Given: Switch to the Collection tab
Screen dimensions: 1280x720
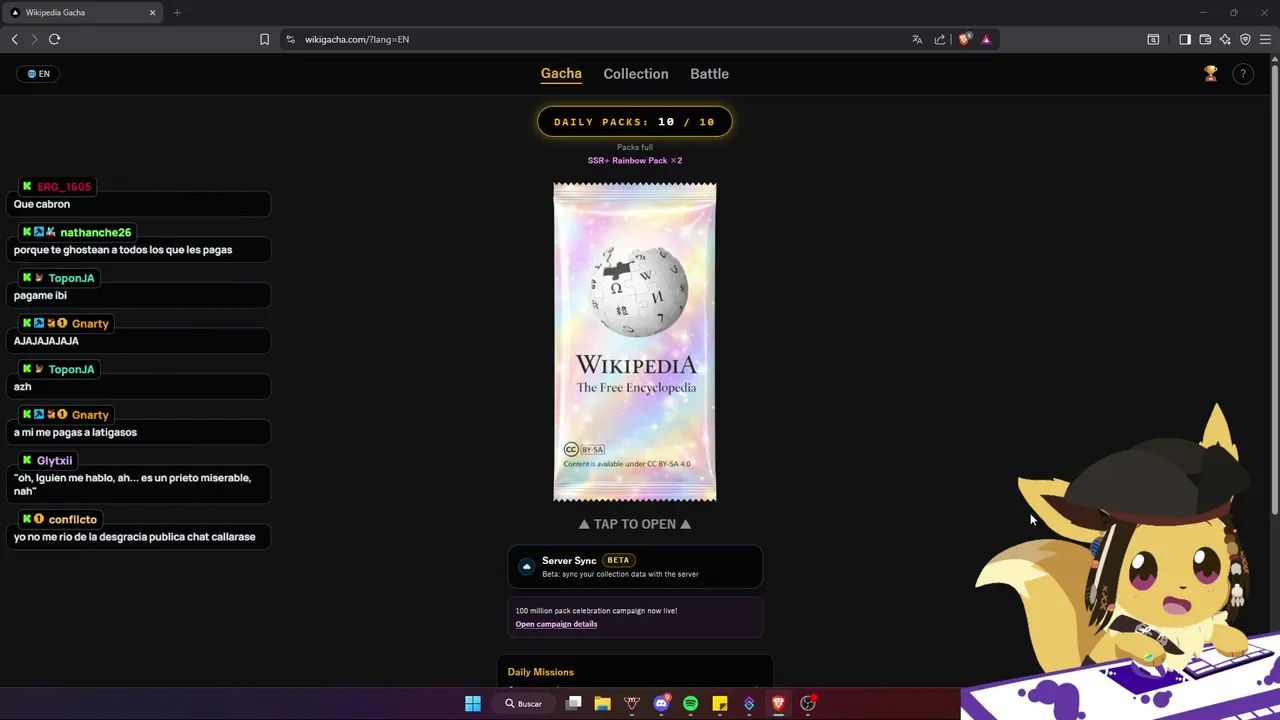Looking at the screenshot, I should point(636,74).
